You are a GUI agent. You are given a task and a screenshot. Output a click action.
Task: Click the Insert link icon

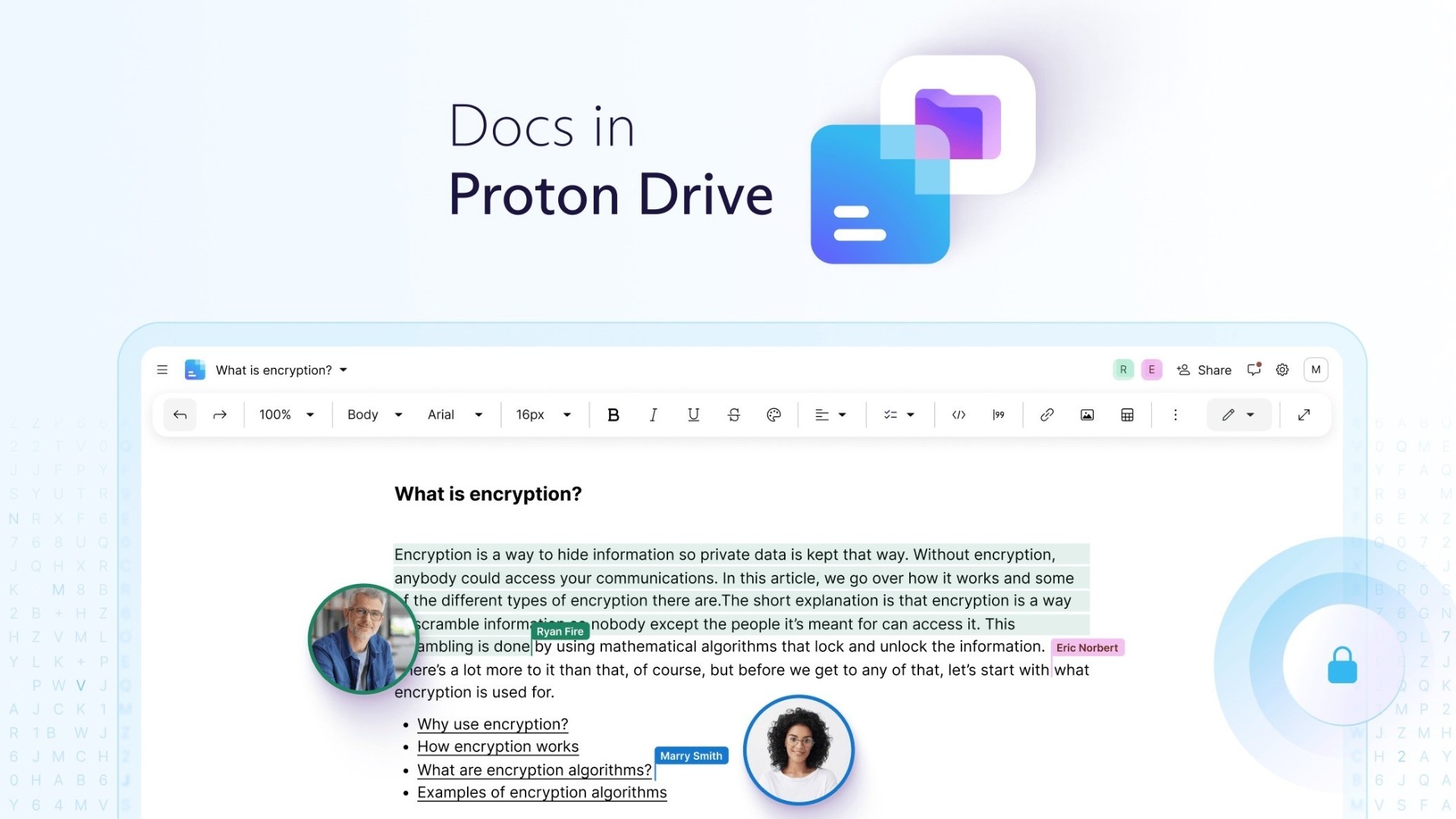click(x=1046, y=414)
